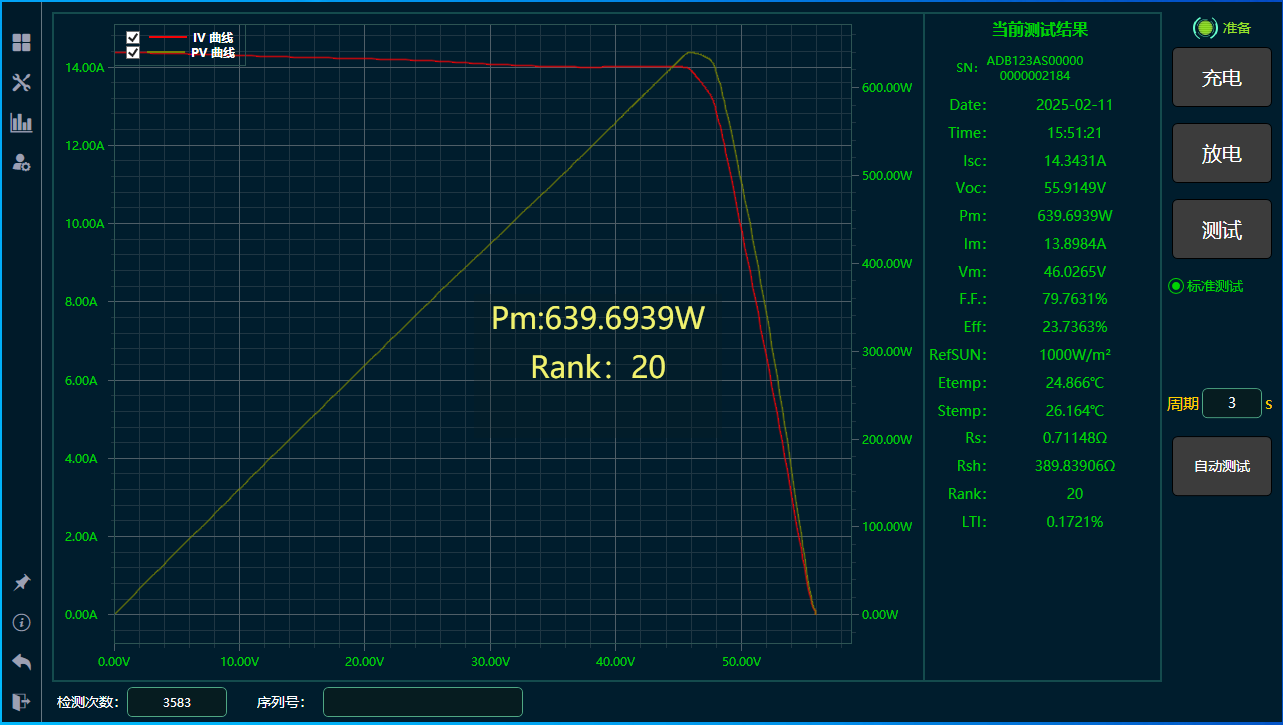The width and height of the screenshot is (1283, 725).
Task: Open the user settings icon in sidebar
Action: (x=21, y=163)
